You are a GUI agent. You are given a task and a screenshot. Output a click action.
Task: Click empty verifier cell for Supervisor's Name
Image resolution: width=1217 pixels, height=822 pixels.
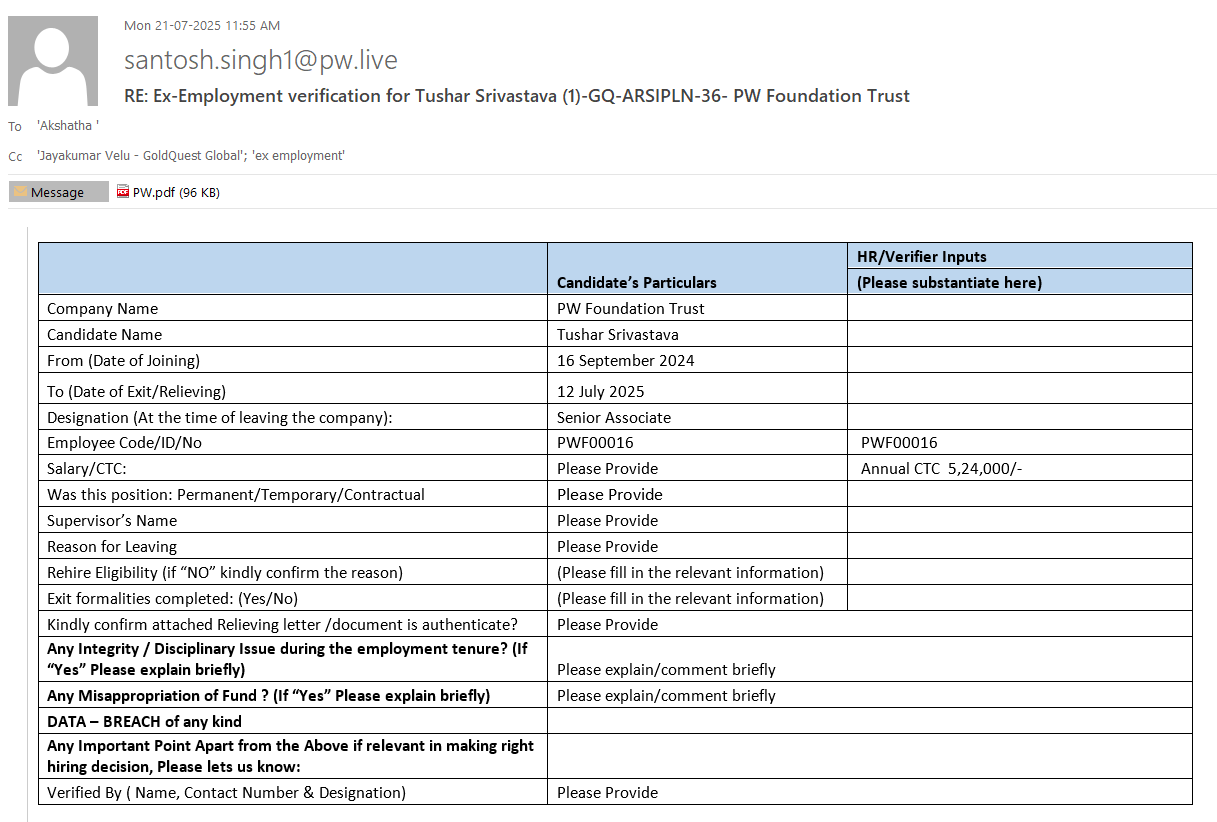click(1020, 520)
